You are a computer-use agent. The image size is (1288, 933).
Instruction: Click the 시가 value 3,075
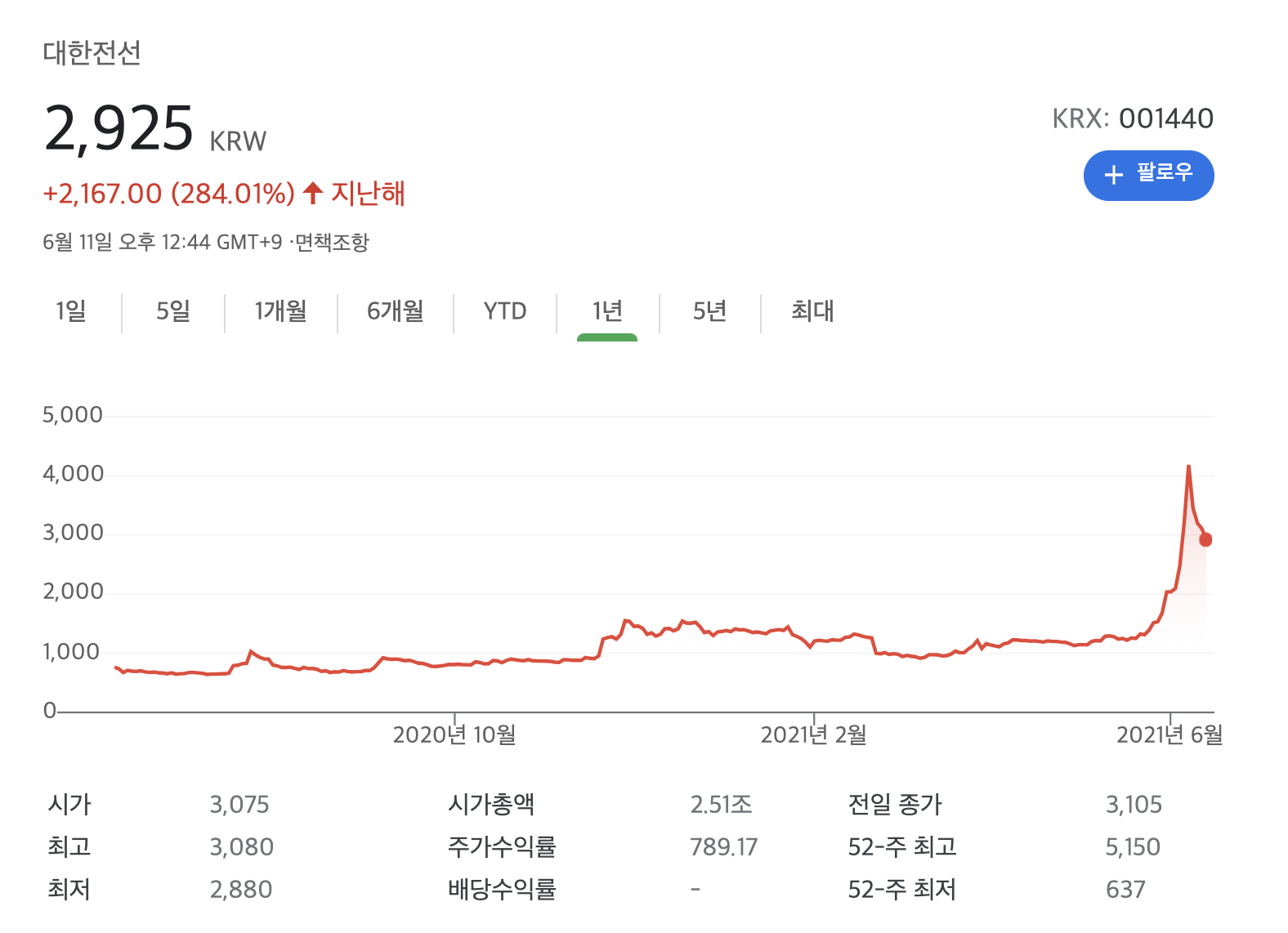[x=239, y=805]
